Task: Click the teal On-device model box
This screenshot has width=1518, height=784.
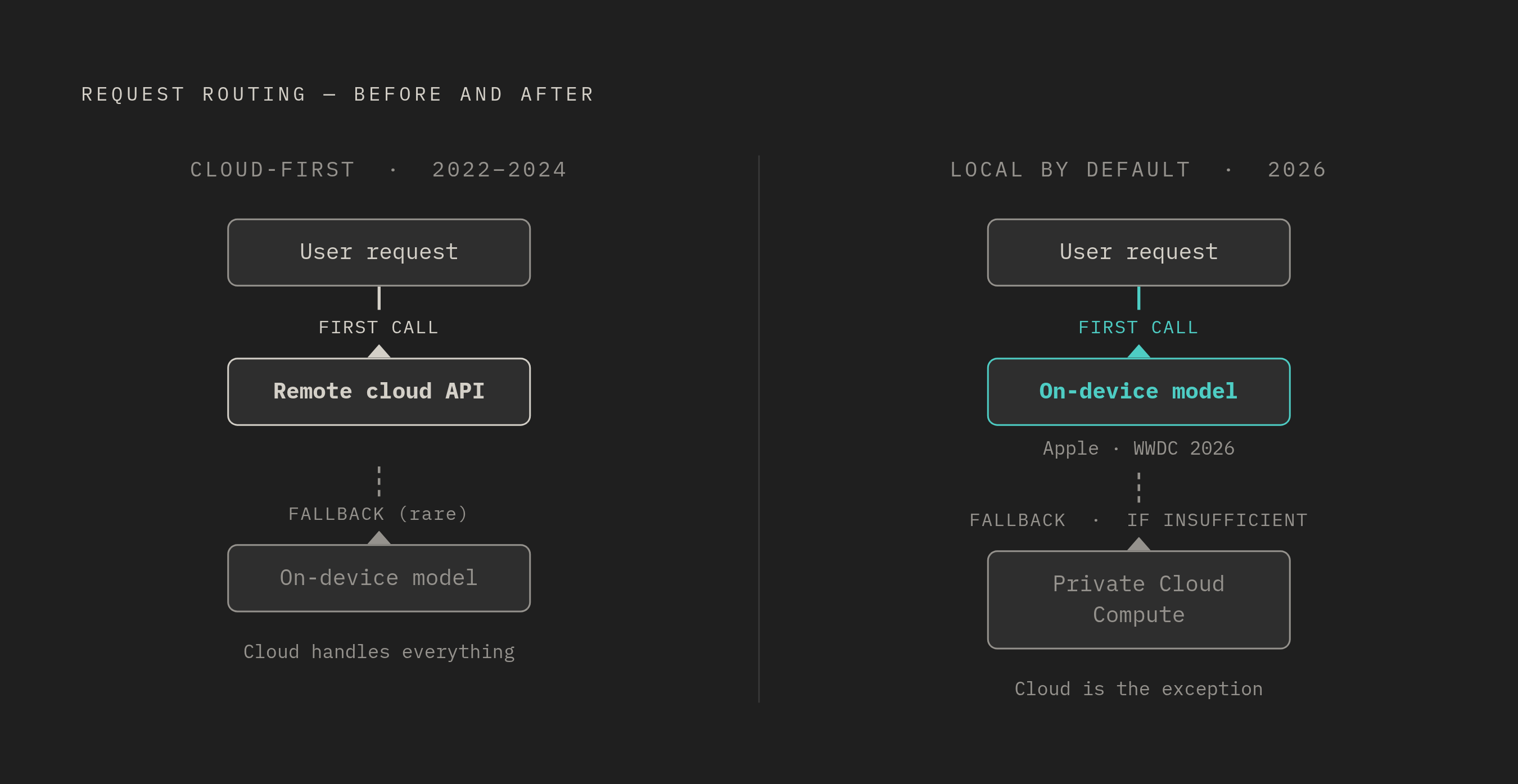Action: click(1138, 391)
